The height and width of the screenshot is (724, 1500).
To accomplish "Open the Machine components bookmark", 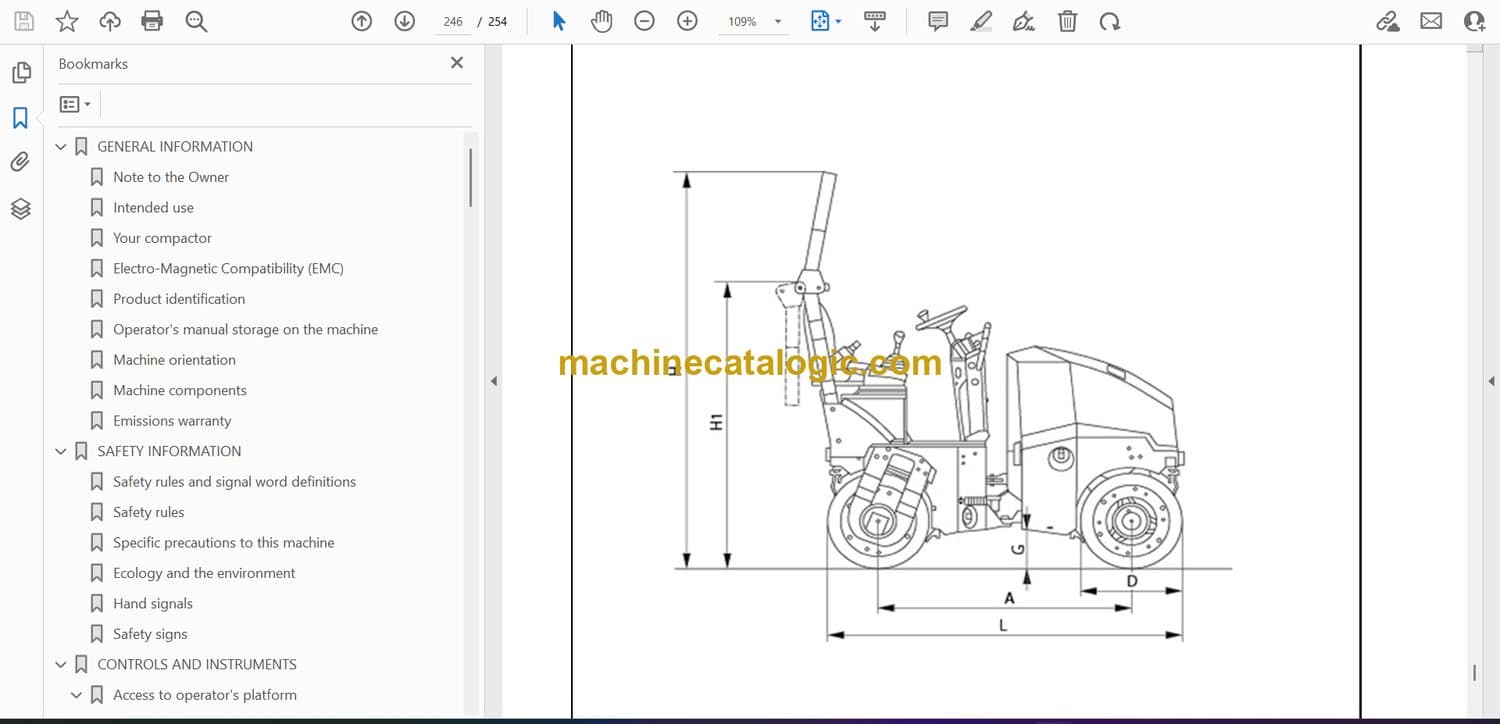I will [x=179, y=390].
